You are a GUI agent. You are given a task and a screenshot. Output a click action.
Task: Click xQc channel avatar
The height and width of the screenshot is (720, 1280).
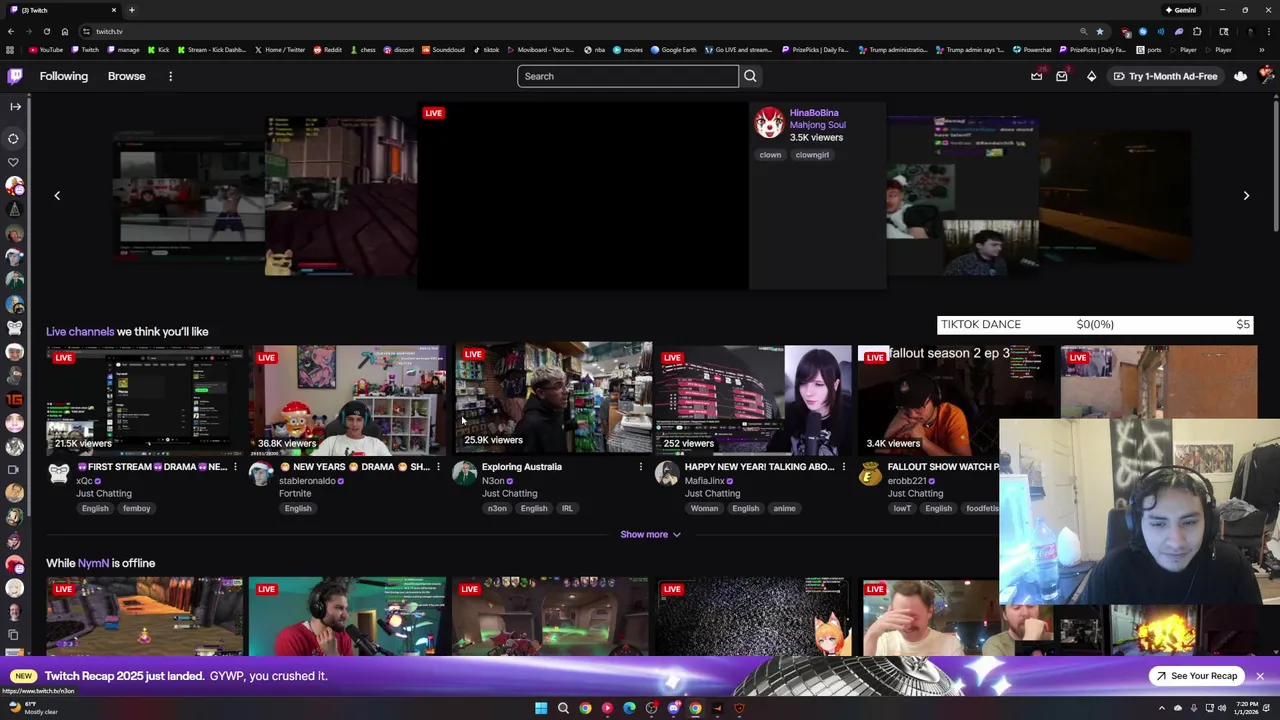[59, 474]
